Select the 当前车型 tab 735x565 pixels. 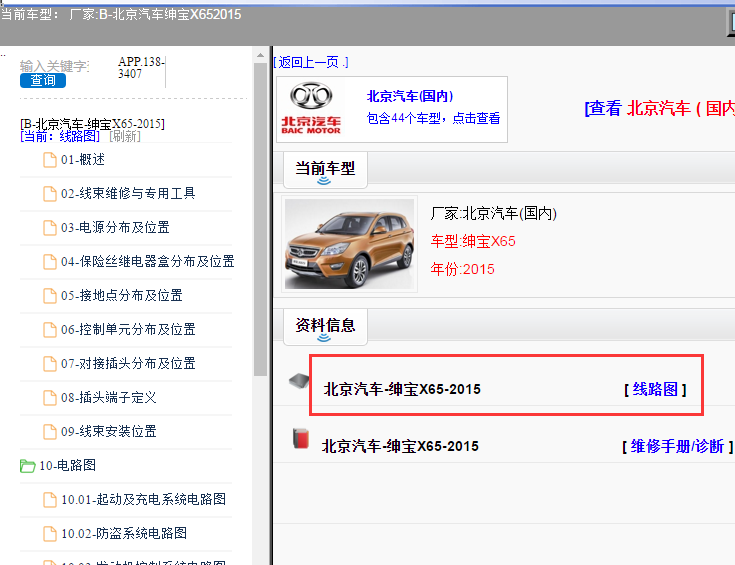325,170
